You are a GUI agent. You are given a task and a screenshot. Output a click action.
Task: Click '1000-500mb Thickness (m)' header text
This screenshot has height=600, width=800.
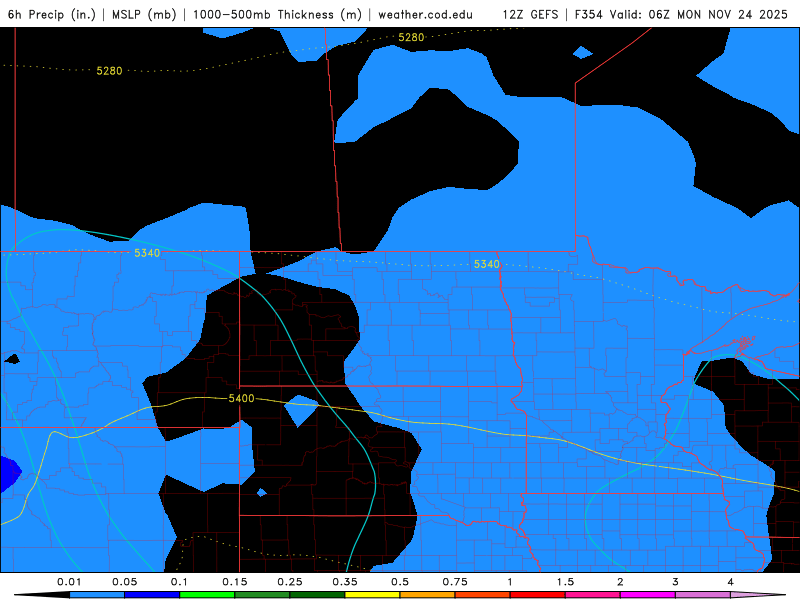(277, 14)
